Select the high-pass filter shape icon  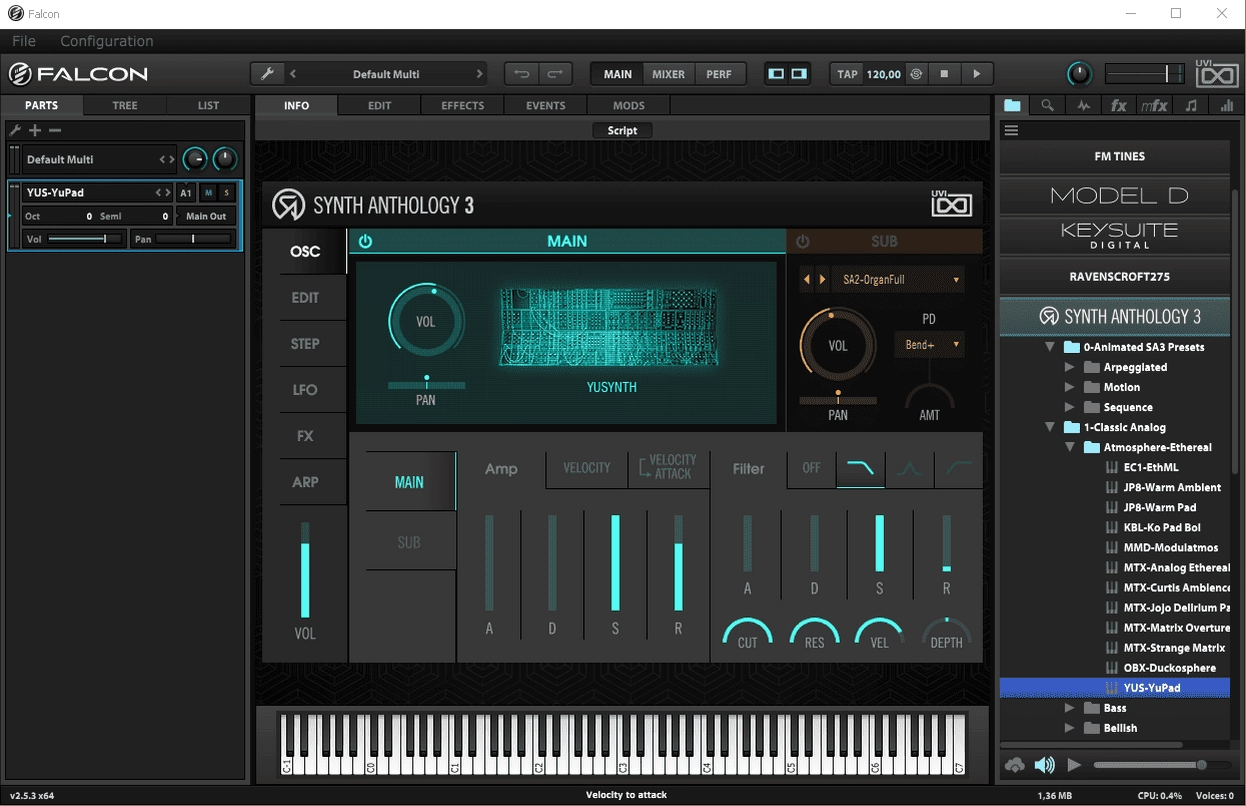pos(958,468)
